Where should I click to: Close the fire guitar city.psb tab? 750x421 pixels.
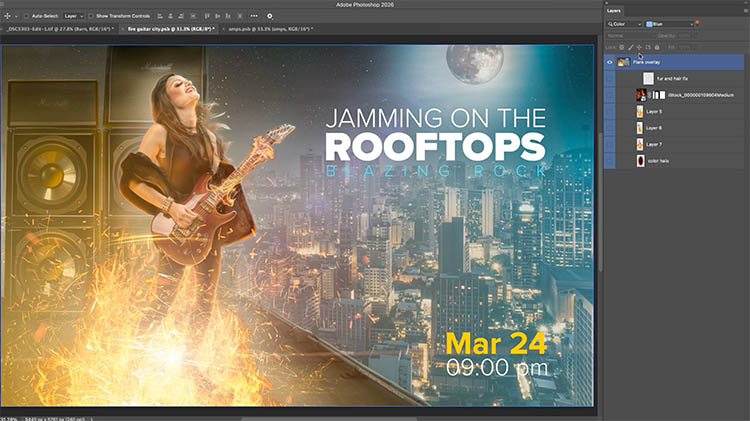pyautogui.click(x=123, y=29)
